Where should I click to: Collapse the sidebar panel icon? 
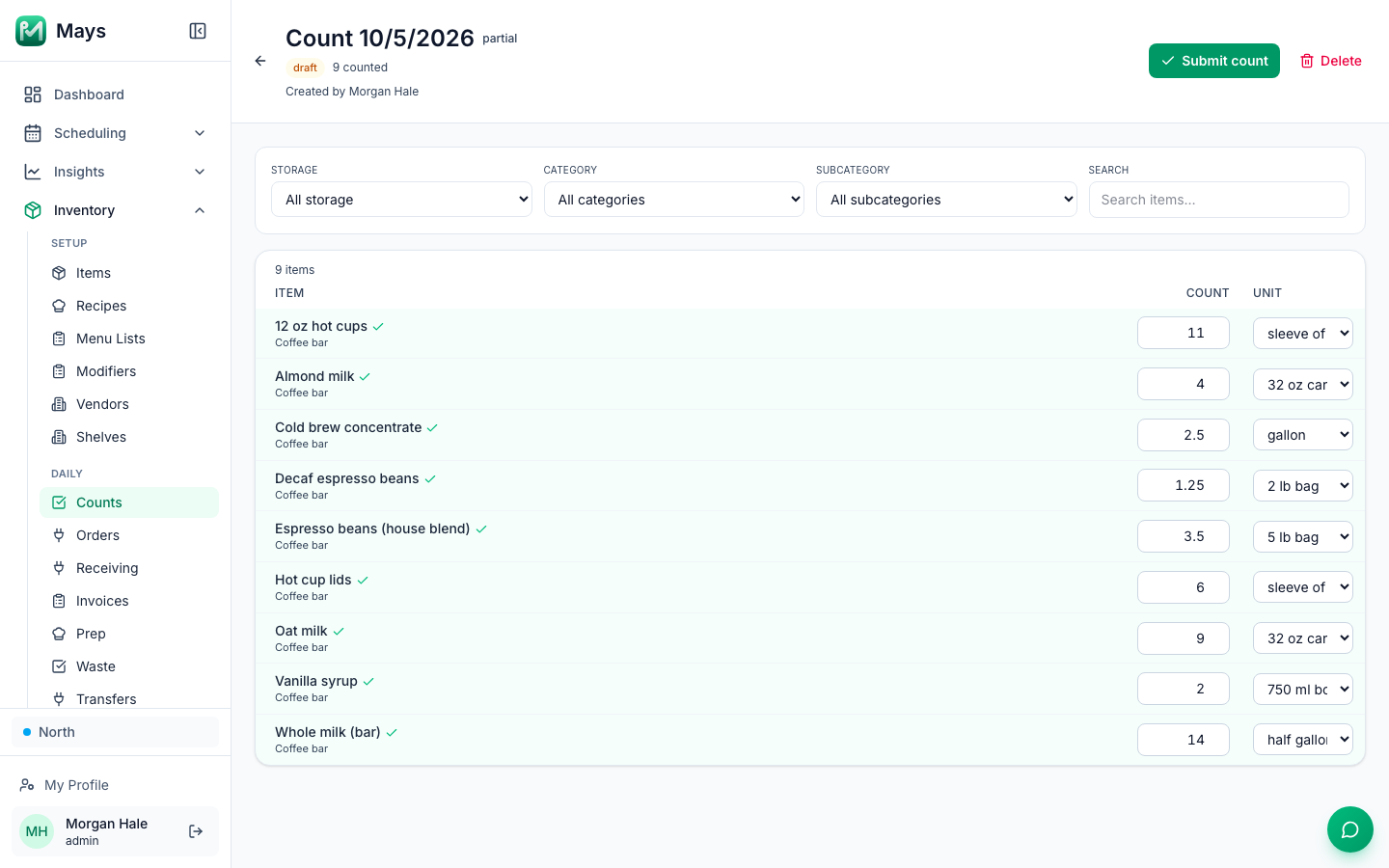pos(198,31)
